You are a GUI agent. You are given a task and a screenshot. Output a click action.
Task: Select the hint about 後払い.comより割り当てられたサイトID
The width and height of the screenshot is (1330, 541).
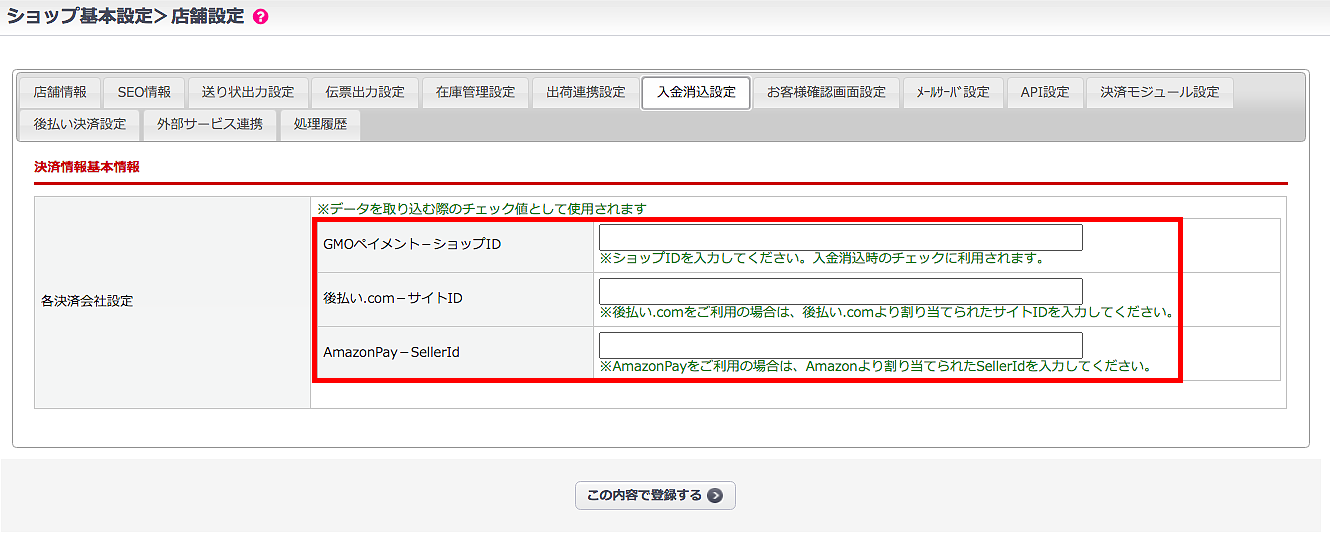[886, 312]
